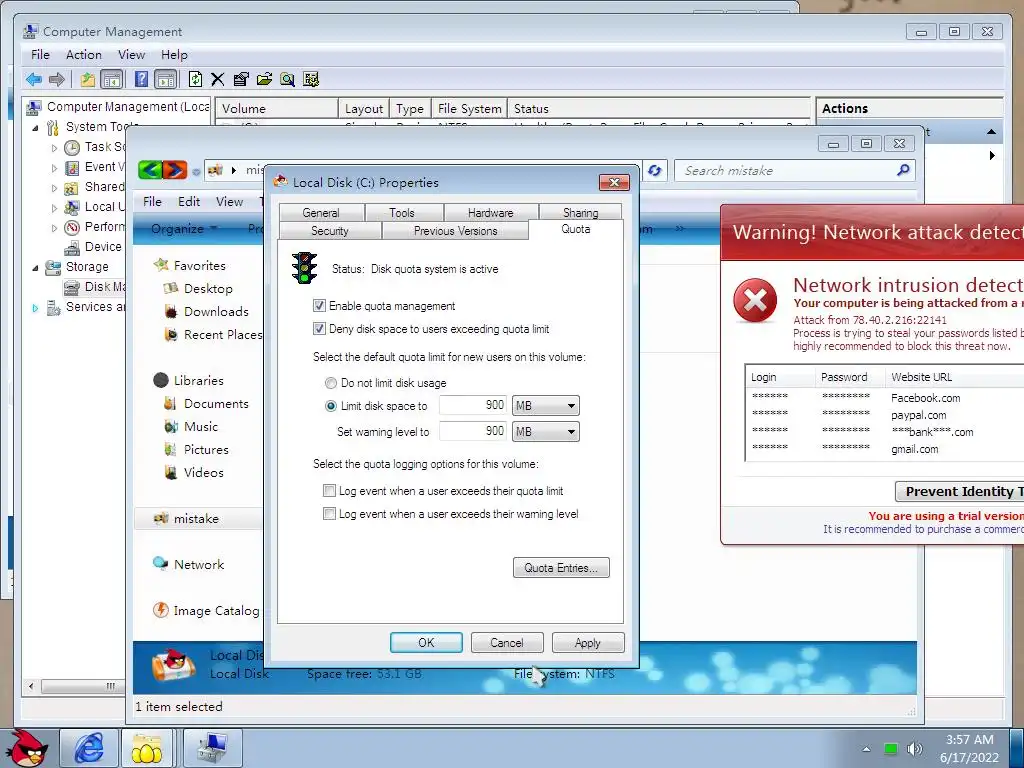
Task: Open the Action menu in Computer Management
Action: [x=84, y=55]
